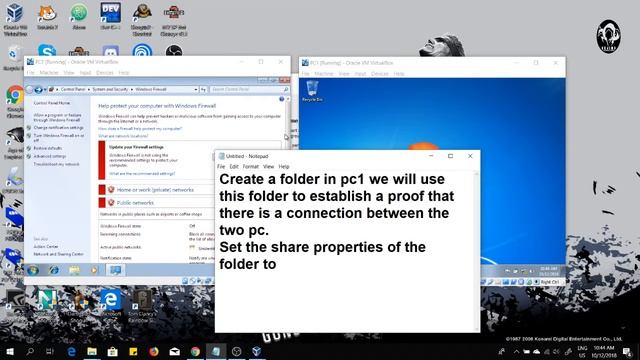Open Tom Clancy's Rainbow Six desktop shortcut
Screen dimensions: 640x360
[x=142, y=306]
